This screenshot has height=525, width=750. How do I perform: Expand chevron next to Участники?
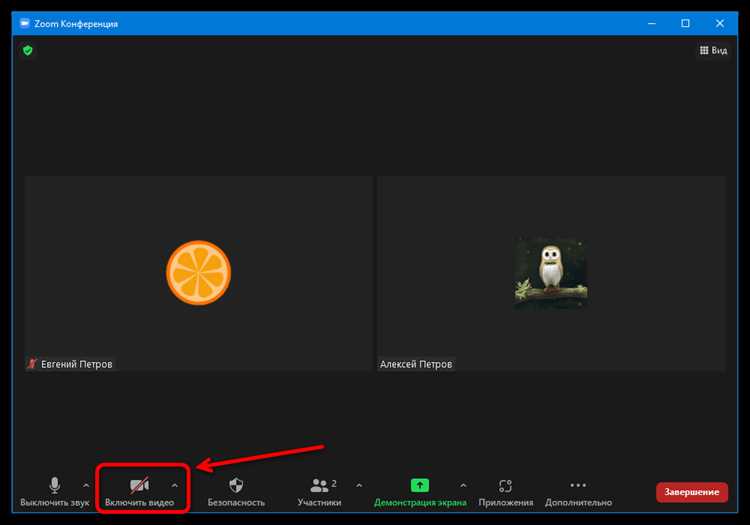pyautogui.click(x=359, y=486)
